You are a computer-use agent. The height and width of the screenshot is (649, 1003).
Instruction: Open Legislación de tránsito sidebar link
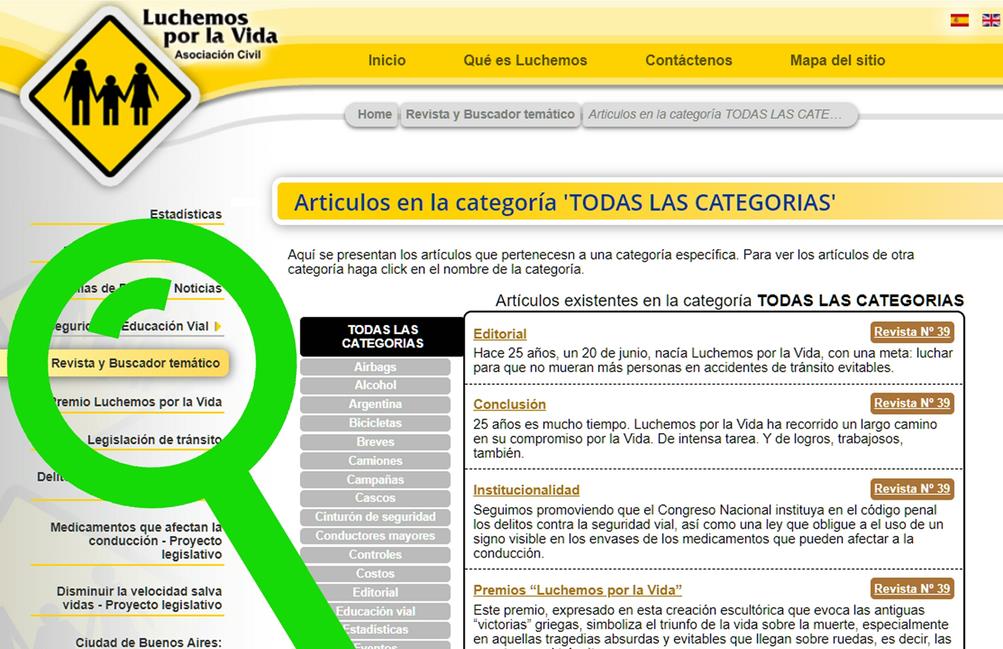(x=154, y=440)
